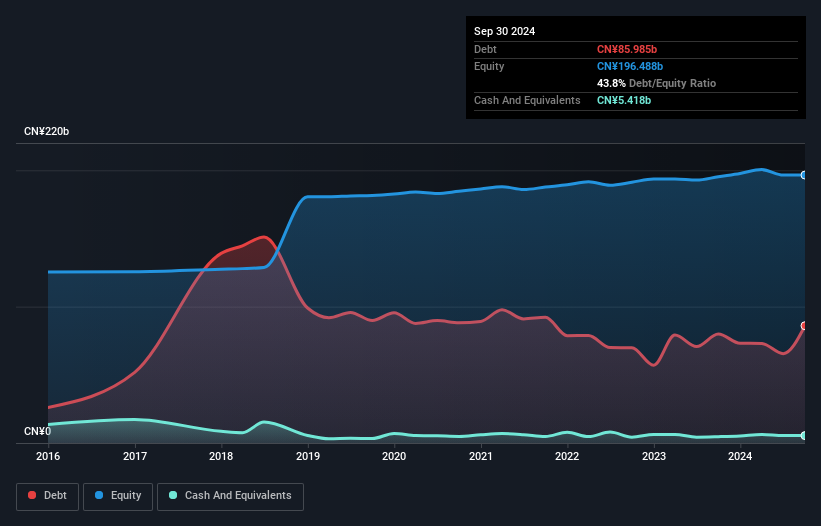Click the blue Equity endpoint marker
821x526 pixels.
click(x=804, y=175)
